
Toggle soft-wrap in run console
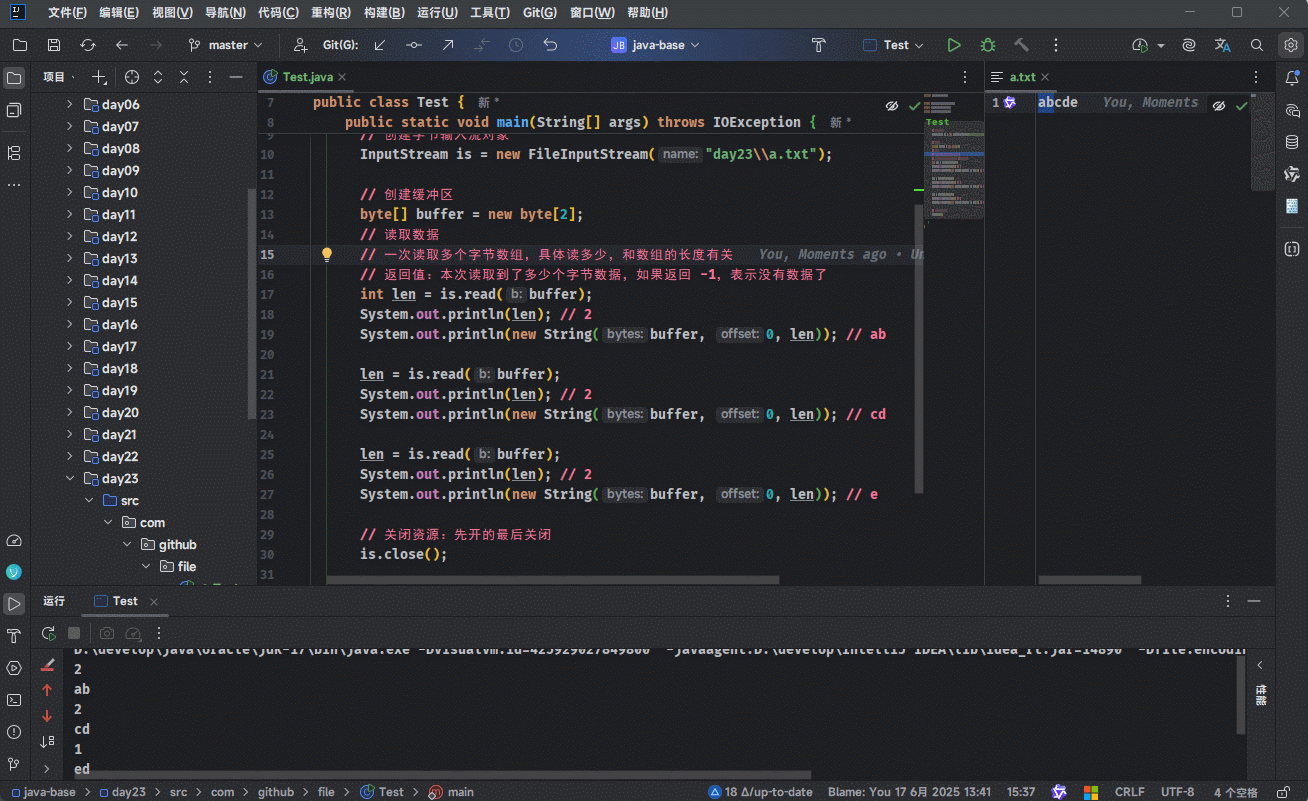(x=47, y=741)
